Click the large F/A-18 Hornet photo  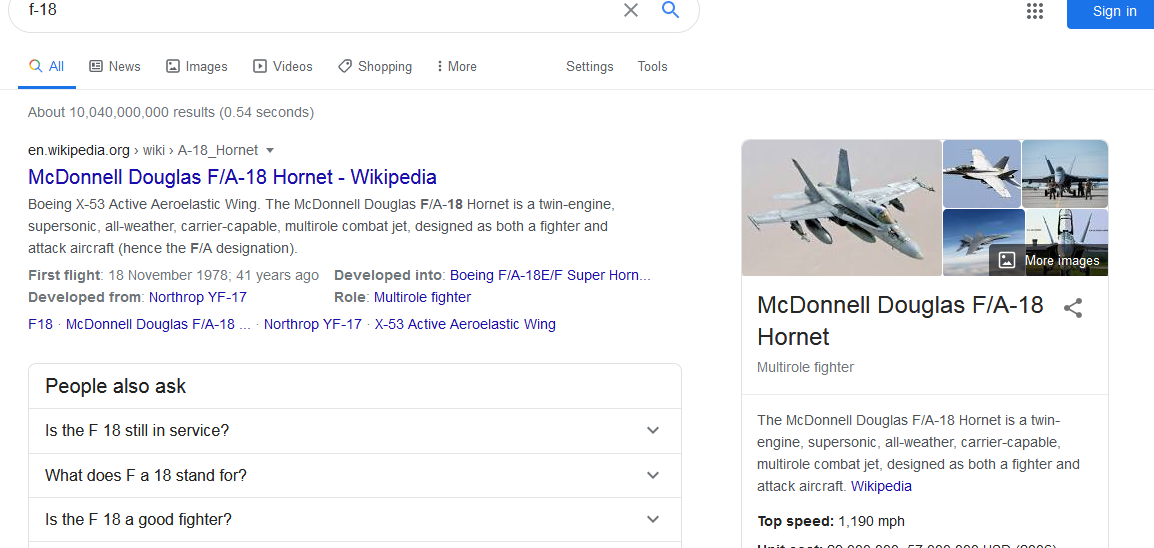tap(841, 207)
